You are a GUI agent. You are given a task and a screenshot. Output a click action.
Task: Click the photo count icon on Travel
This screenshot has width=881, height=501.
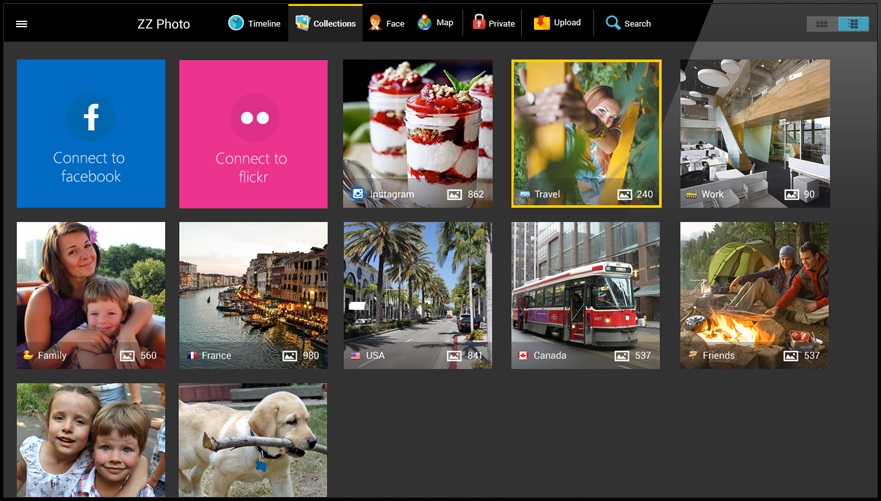(624, 194)
